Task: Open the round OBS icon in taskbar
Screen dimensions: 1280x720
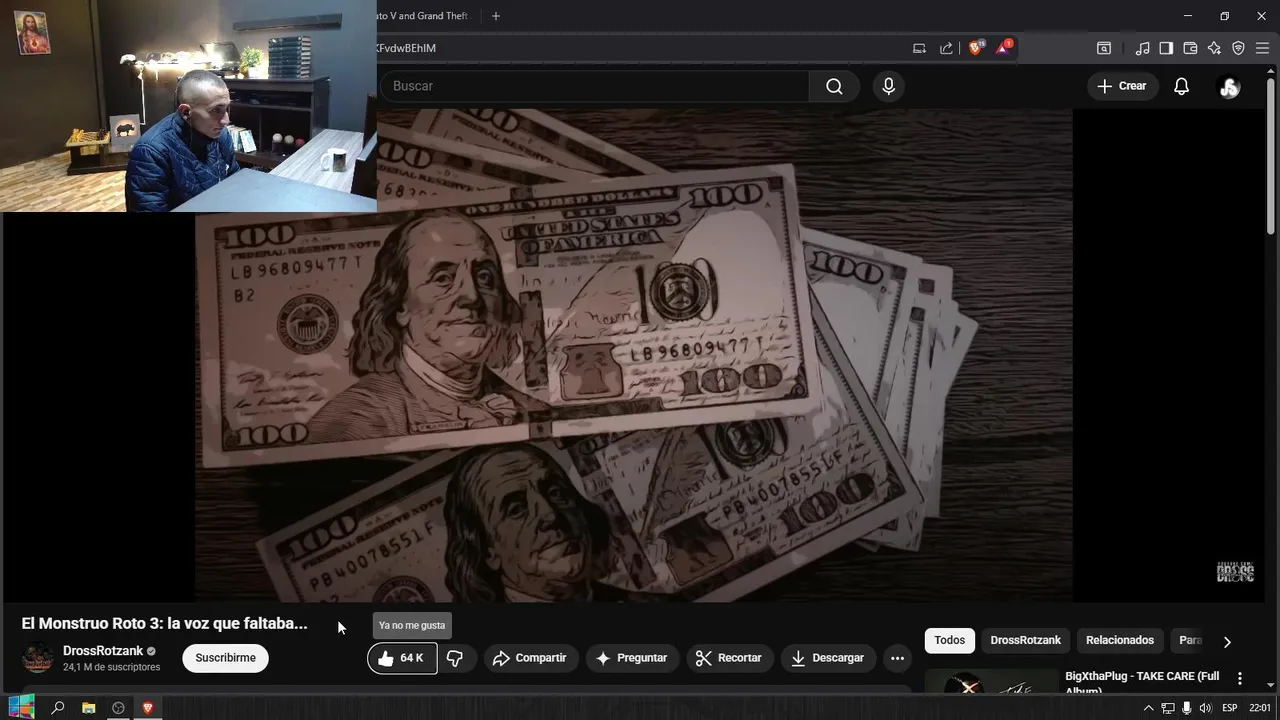Action: coord(118,708)
